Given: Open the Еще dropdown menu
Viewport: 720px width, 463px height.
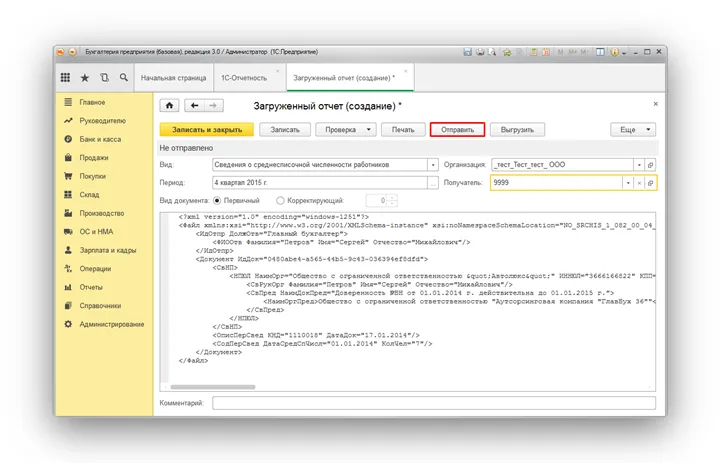Looking at the screenshot, I should tap(633, 130).
